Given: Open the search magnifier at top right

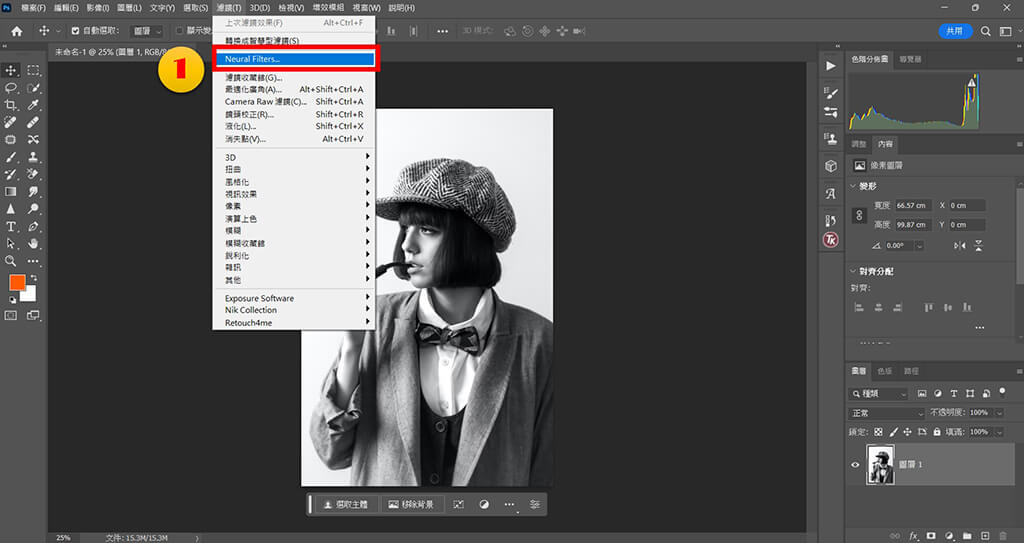Looking at the screenshot, I should (985, 31).
